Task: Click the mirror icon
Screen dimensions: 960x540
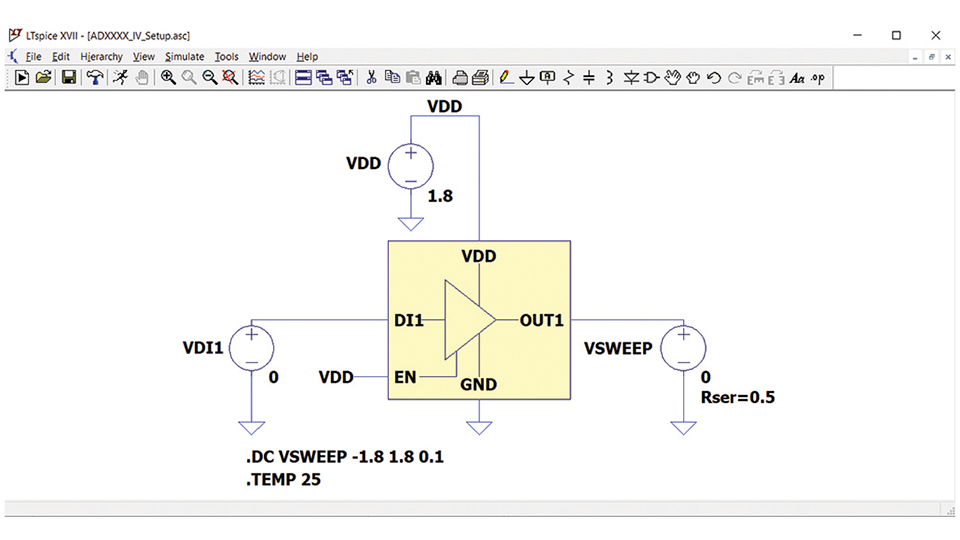Action: click(776, 78)
